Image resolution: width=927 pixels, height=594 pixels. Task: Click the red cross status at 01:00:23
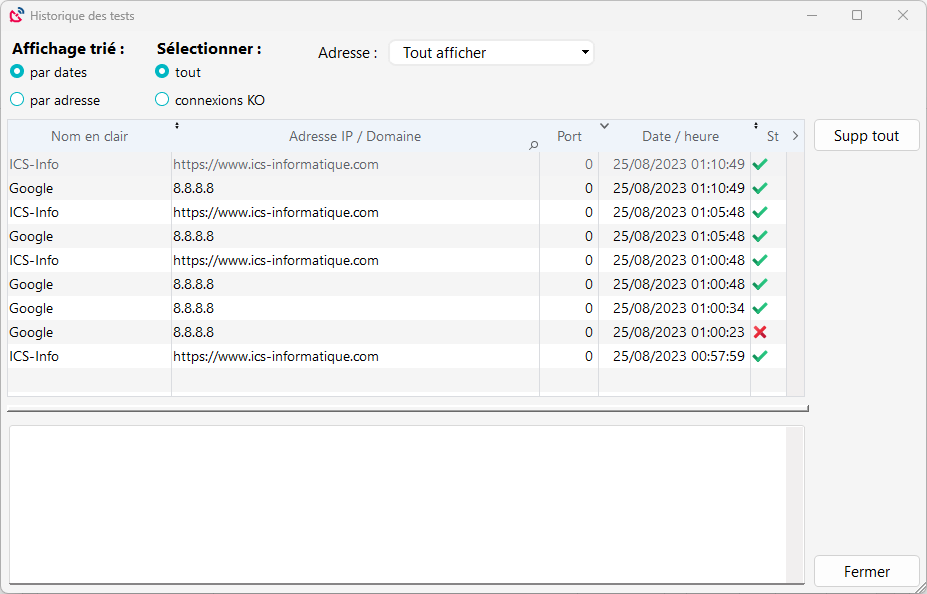coord(760,332)
